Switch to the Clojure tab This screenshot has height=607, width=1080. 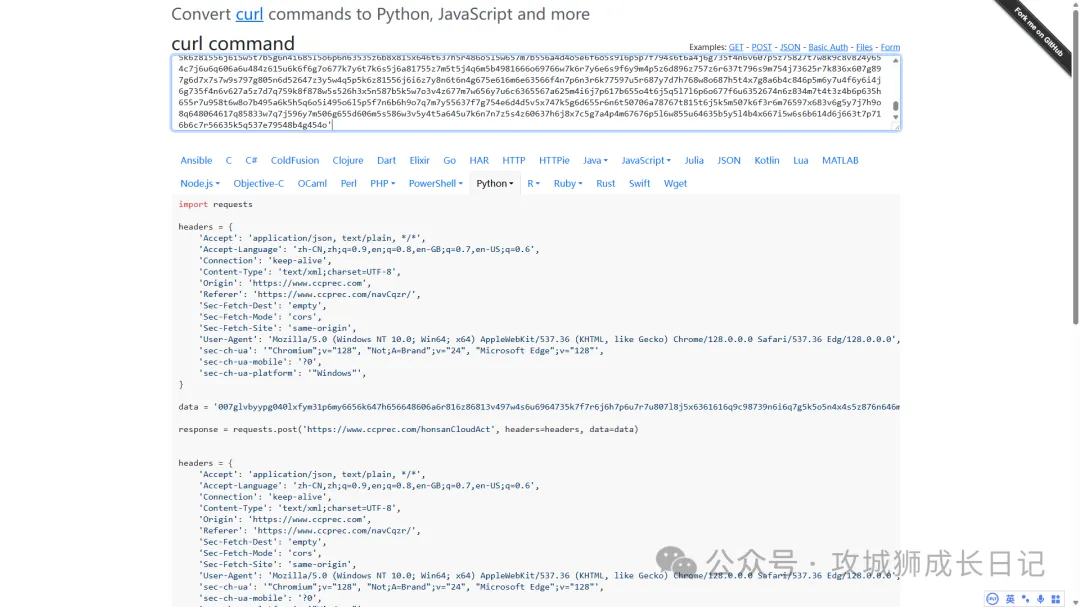348,160
